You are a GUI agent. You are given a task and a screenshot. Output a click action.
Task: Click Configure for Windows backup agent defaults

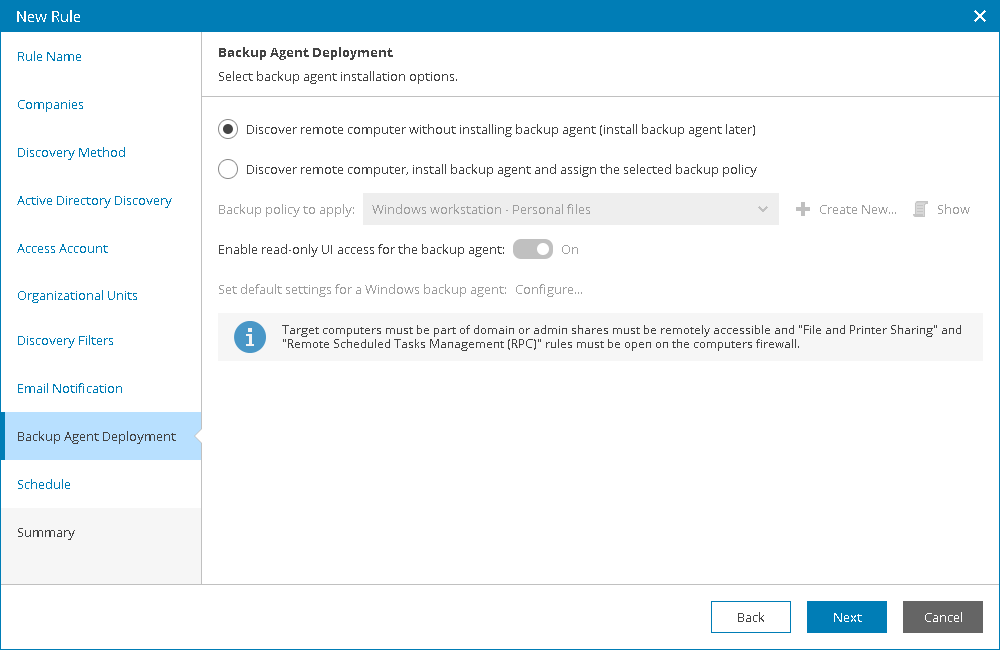point(549,289)
